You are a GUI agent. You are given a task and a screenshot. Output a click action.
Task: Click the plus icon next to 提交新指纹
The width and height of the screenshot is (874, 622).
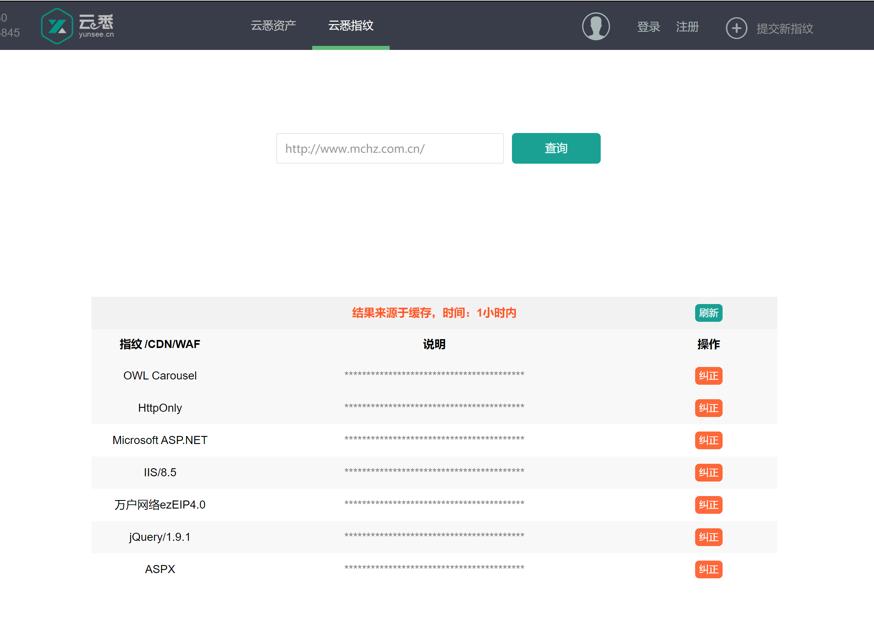(x=737, y=27)
